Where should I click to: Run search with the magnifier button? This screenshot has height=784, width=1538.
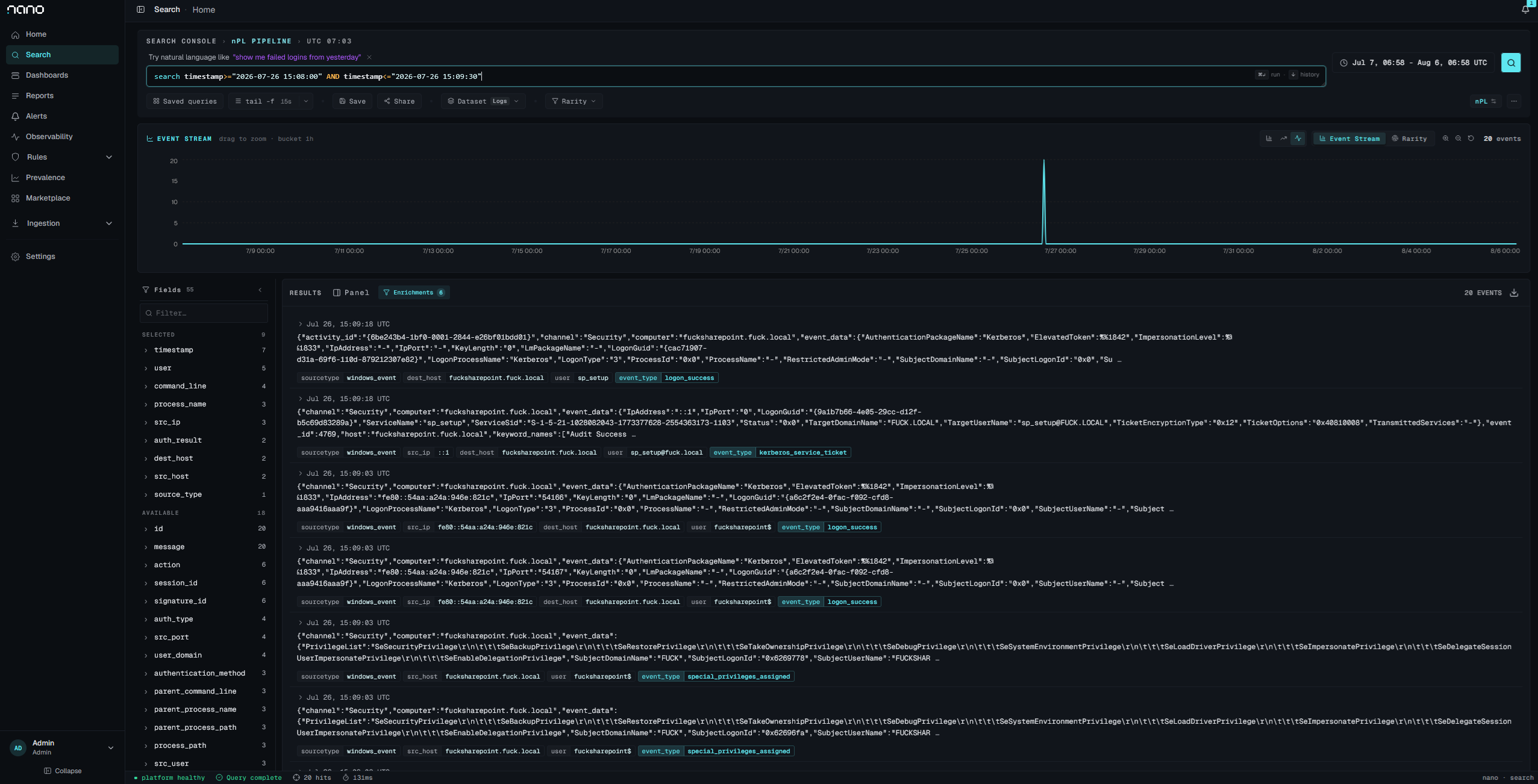click(x=1511, y=63)
